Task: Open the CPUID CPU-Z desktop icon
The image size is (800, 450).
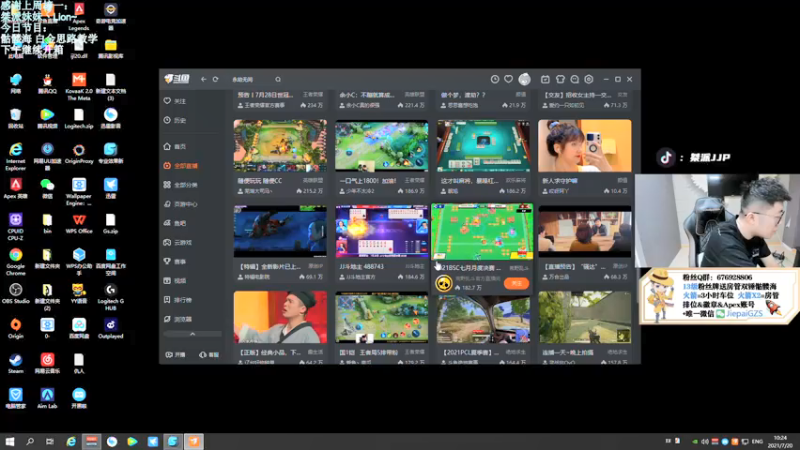Action: click(x=15, y=227)
